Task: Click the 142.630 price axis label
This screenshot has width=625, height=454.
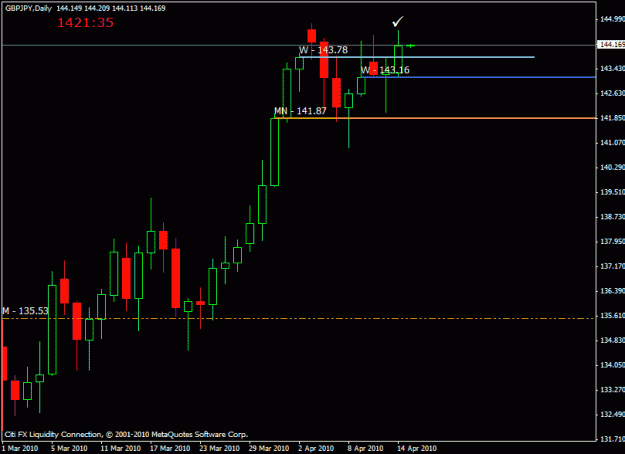Action: (x=612, y=93)
